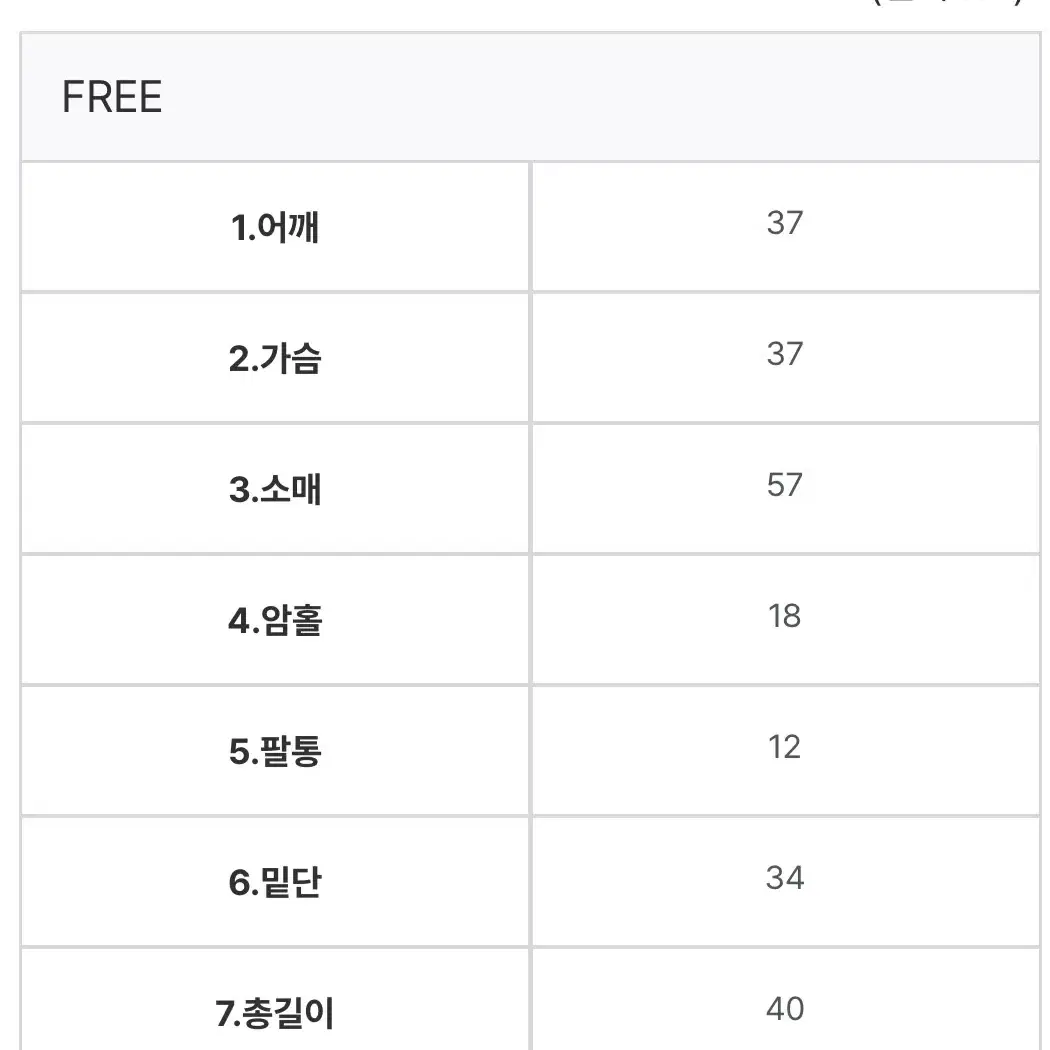
Task: Select the 3.소매 label cell
Action: 275,490
